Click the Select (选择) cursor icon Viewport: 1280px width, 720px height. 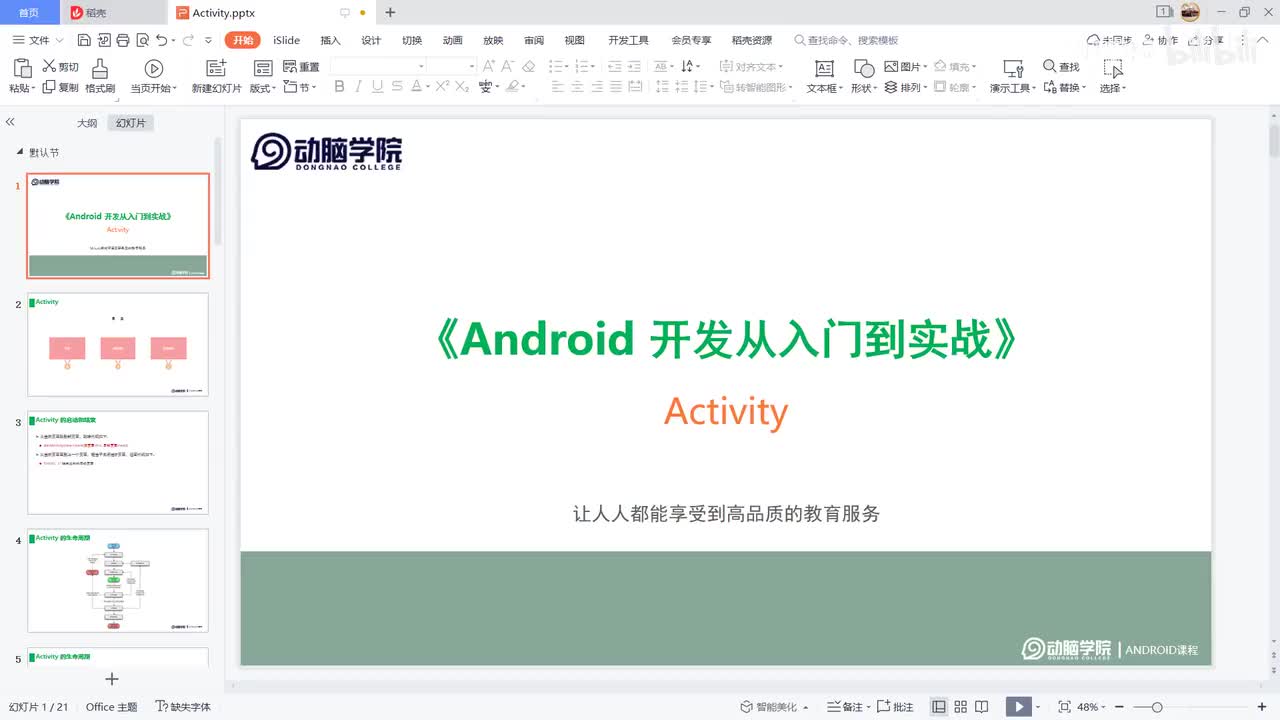pos(1112,68)
